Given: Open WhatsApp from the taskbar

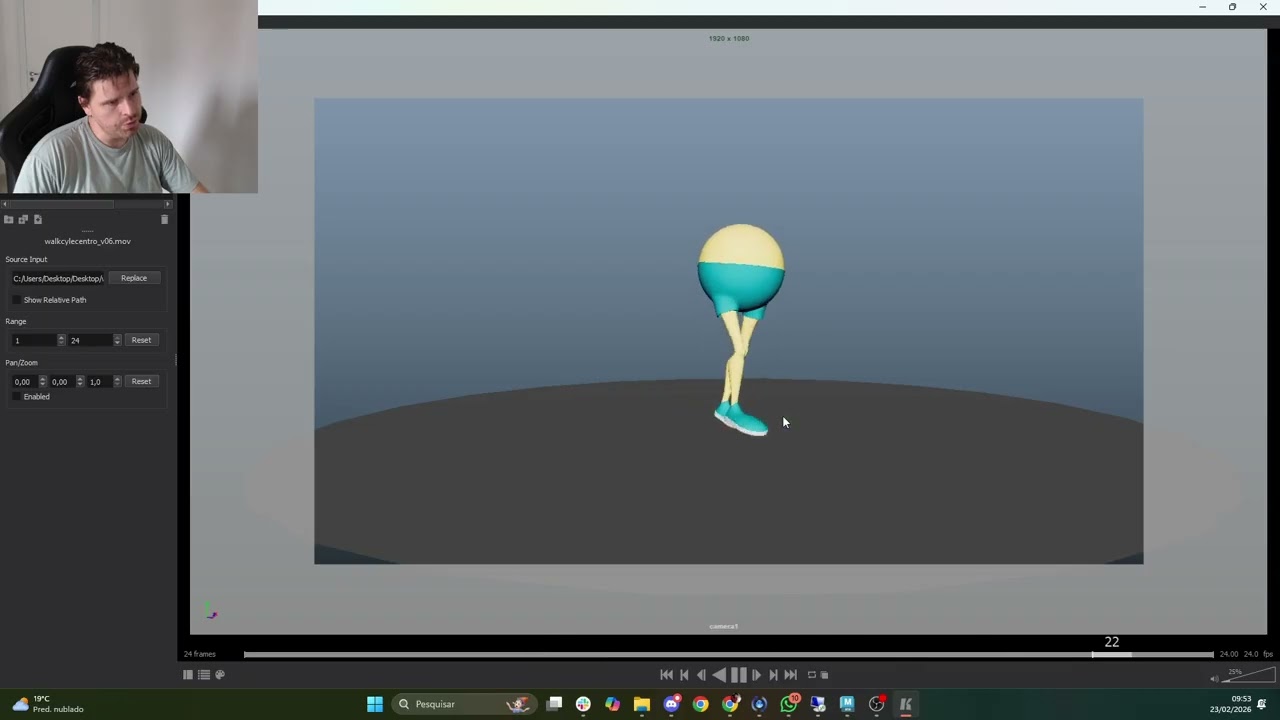Looking at the screenshot, I should 789,704.
